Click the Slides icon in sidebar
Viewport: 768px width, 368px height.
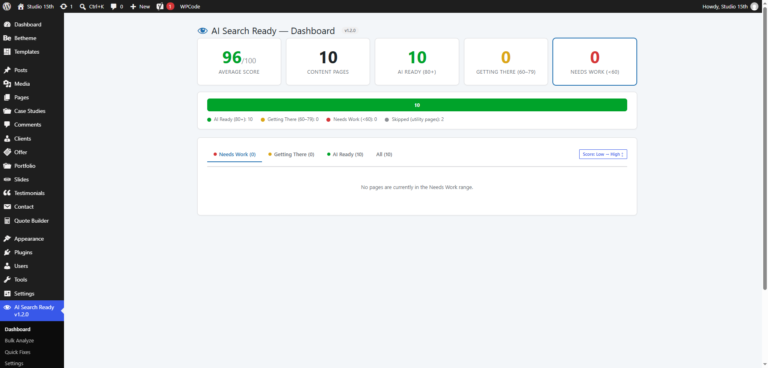[7, 180]
